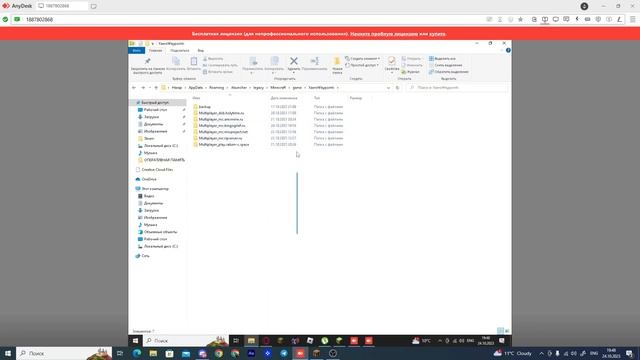Sort by Дата изменения column header
Viewport: 640px width, 360px height.
pos(284,98)
